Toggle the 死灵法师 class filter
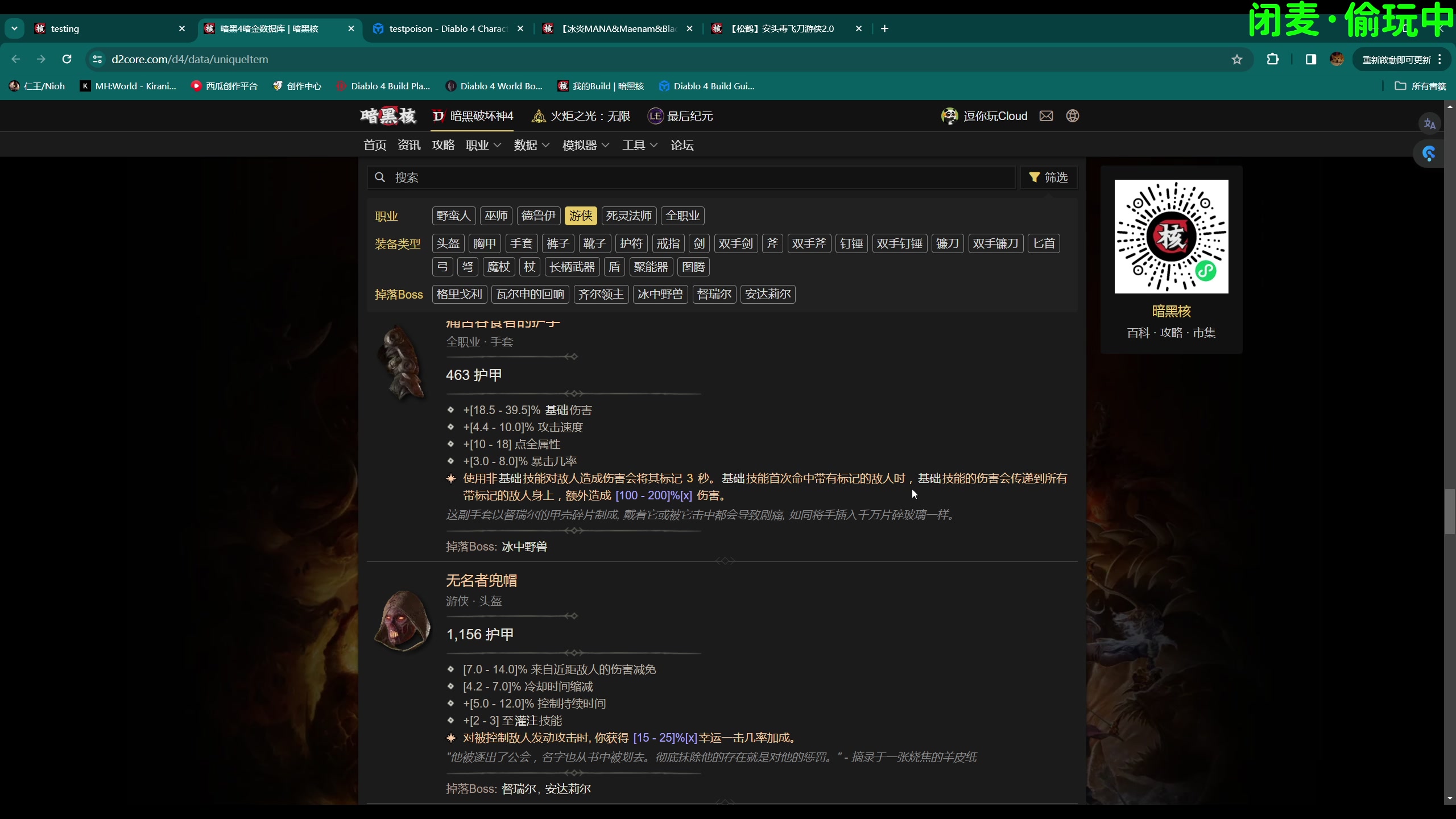1456x819 pixels. 629,216
